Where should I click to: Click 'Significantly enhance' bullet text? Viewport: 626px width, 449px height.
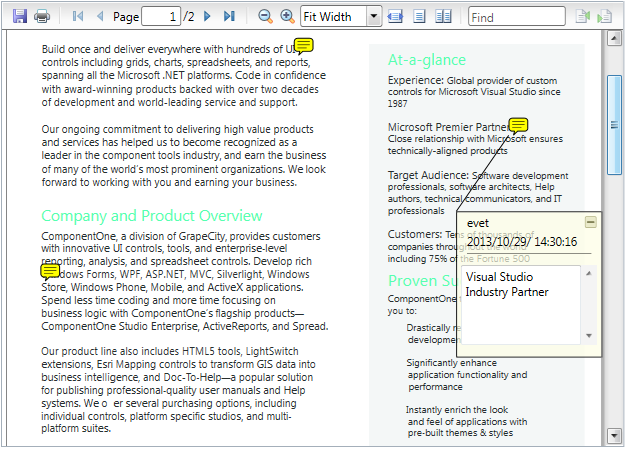tap(452, 363)
